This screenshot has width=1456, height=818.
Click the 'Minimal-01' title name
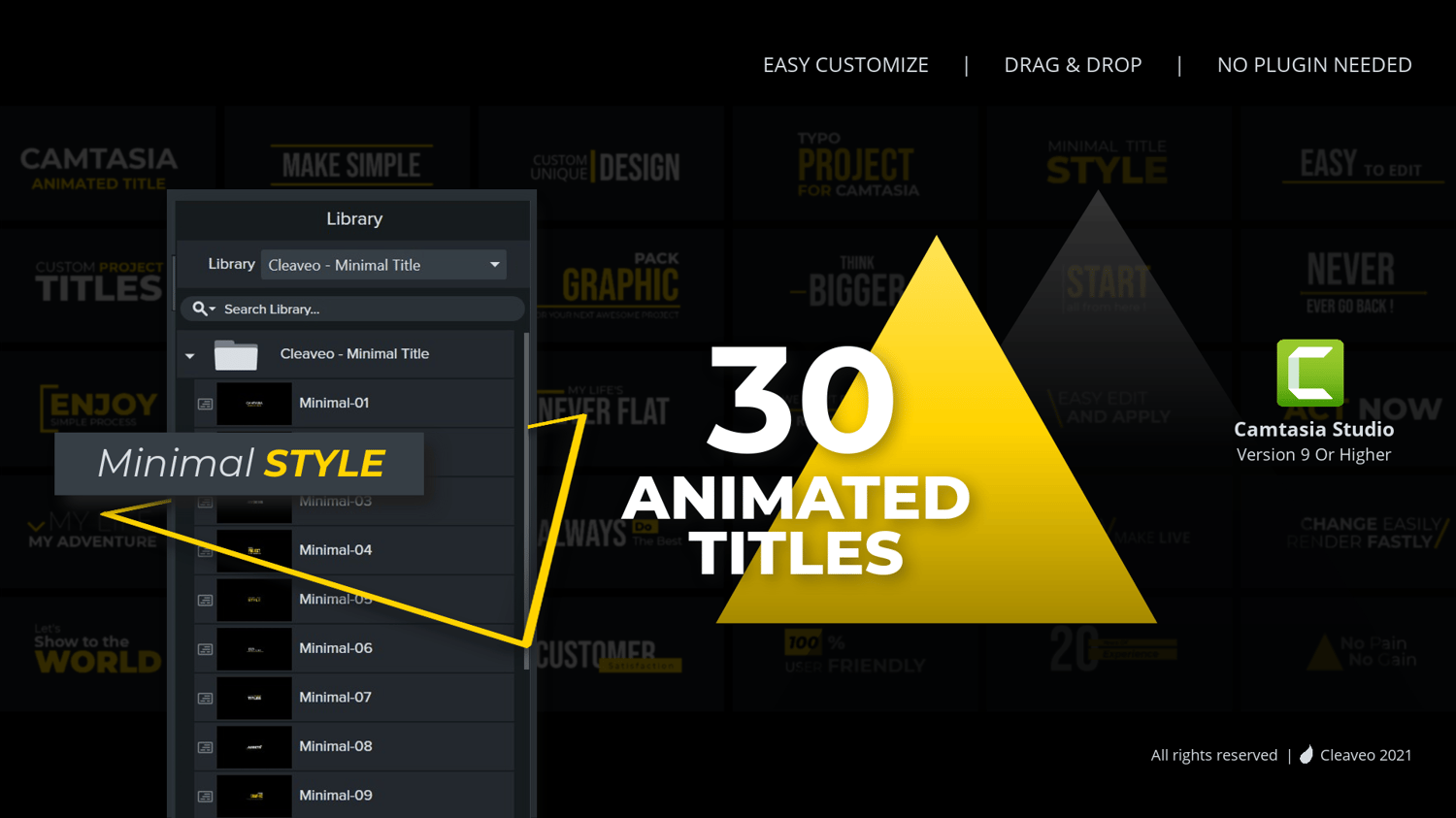[334, 403]
